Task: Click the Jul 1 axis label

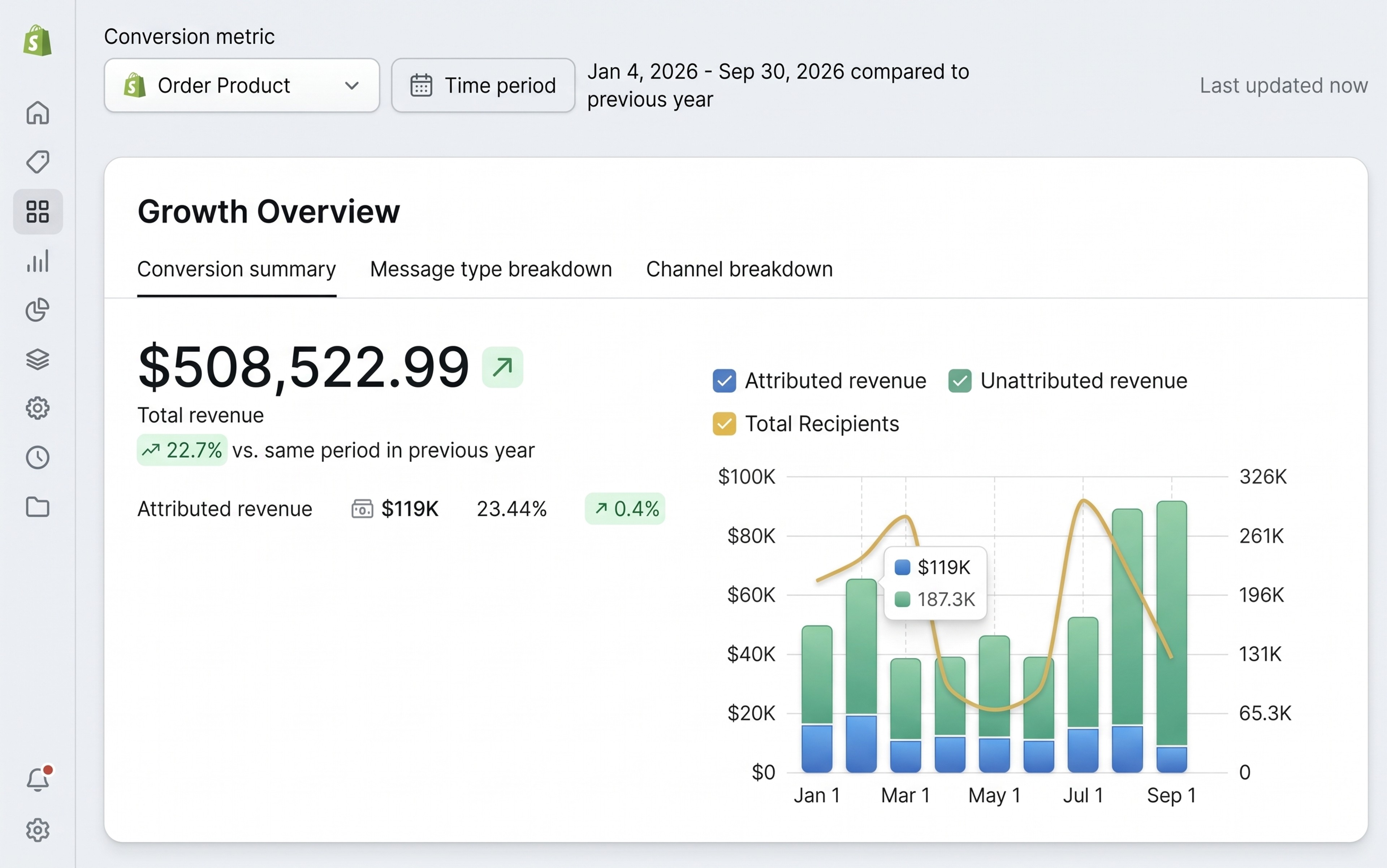Action: [x=1083, y=796]
